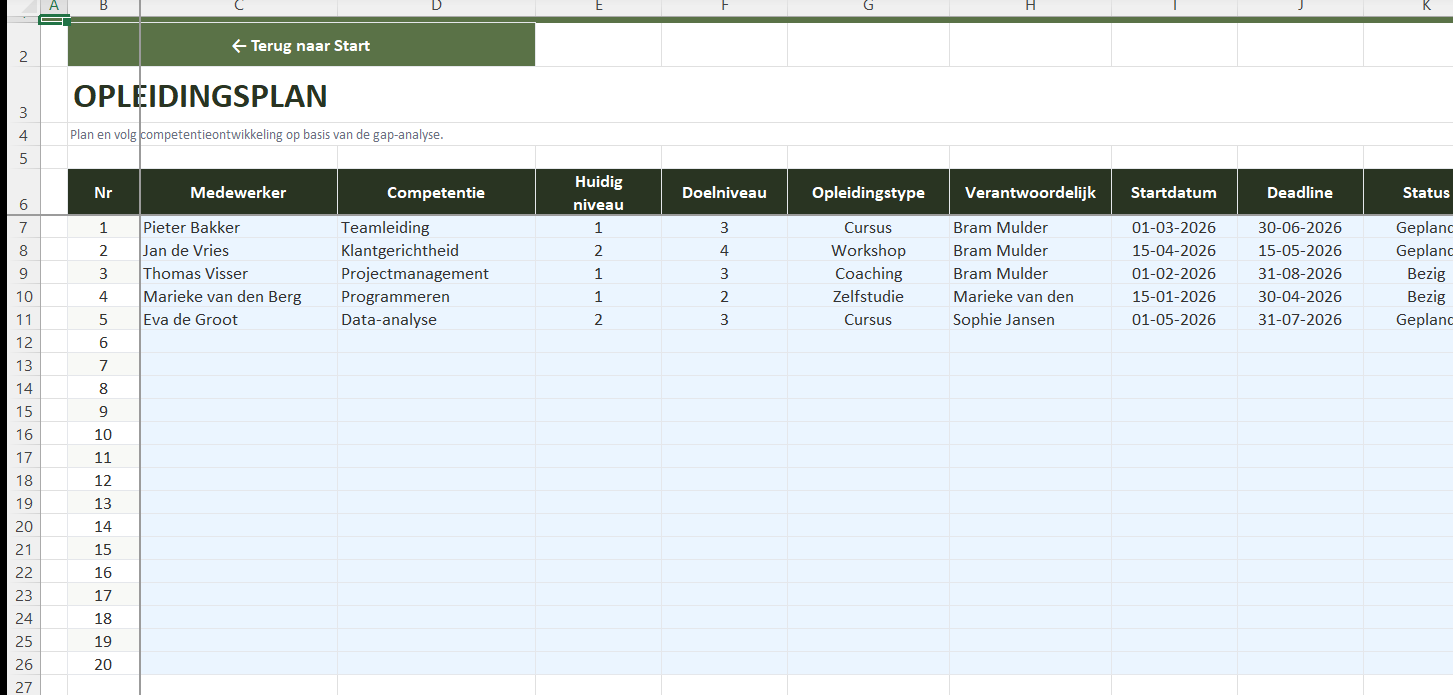The image size is (1453, 695).
Task: Click the Sophie Jansen cell
Action: (1030, 320)
